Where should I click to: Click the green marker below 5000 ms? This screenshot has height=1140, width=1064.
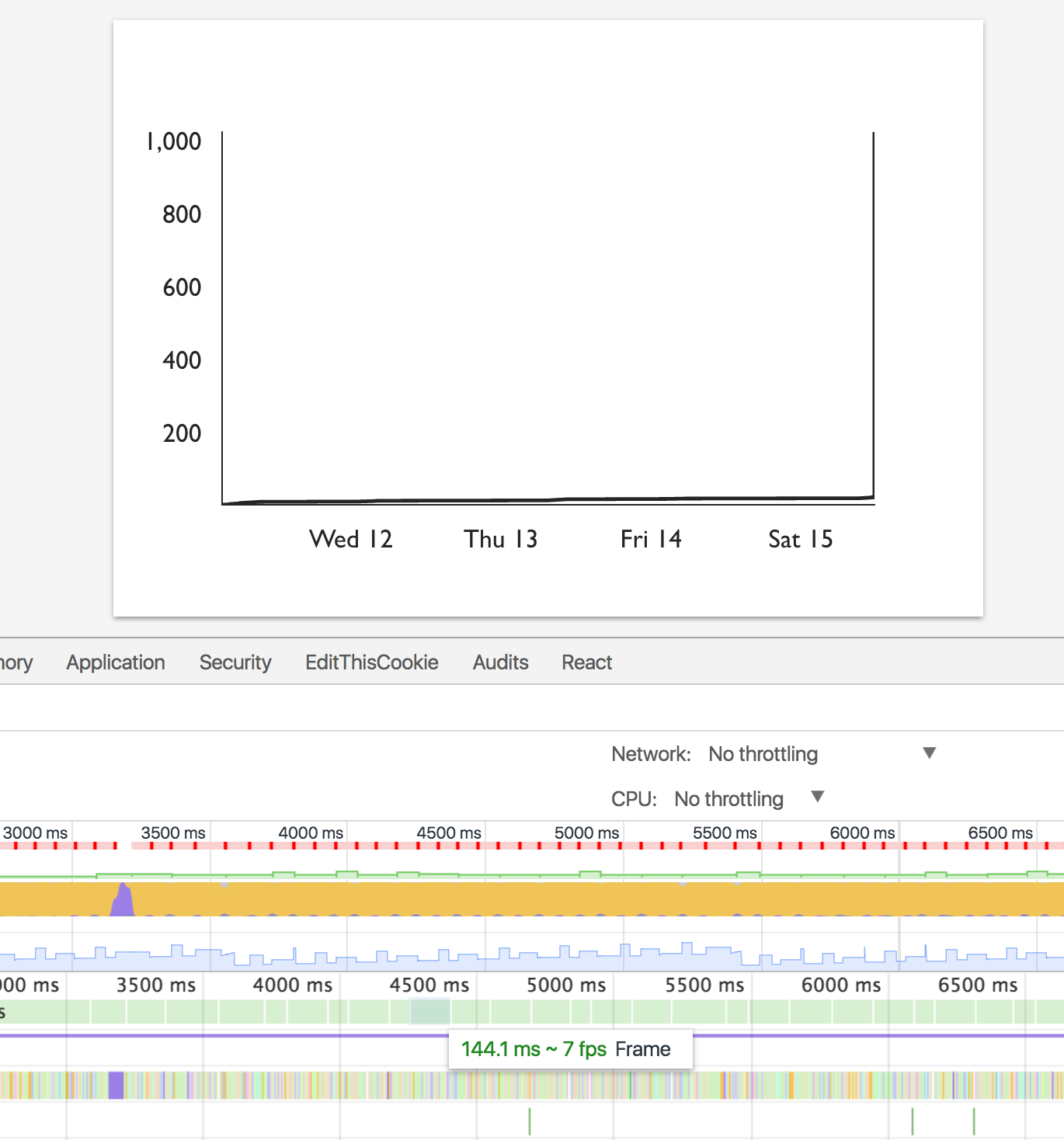[x=530, y=1121]
